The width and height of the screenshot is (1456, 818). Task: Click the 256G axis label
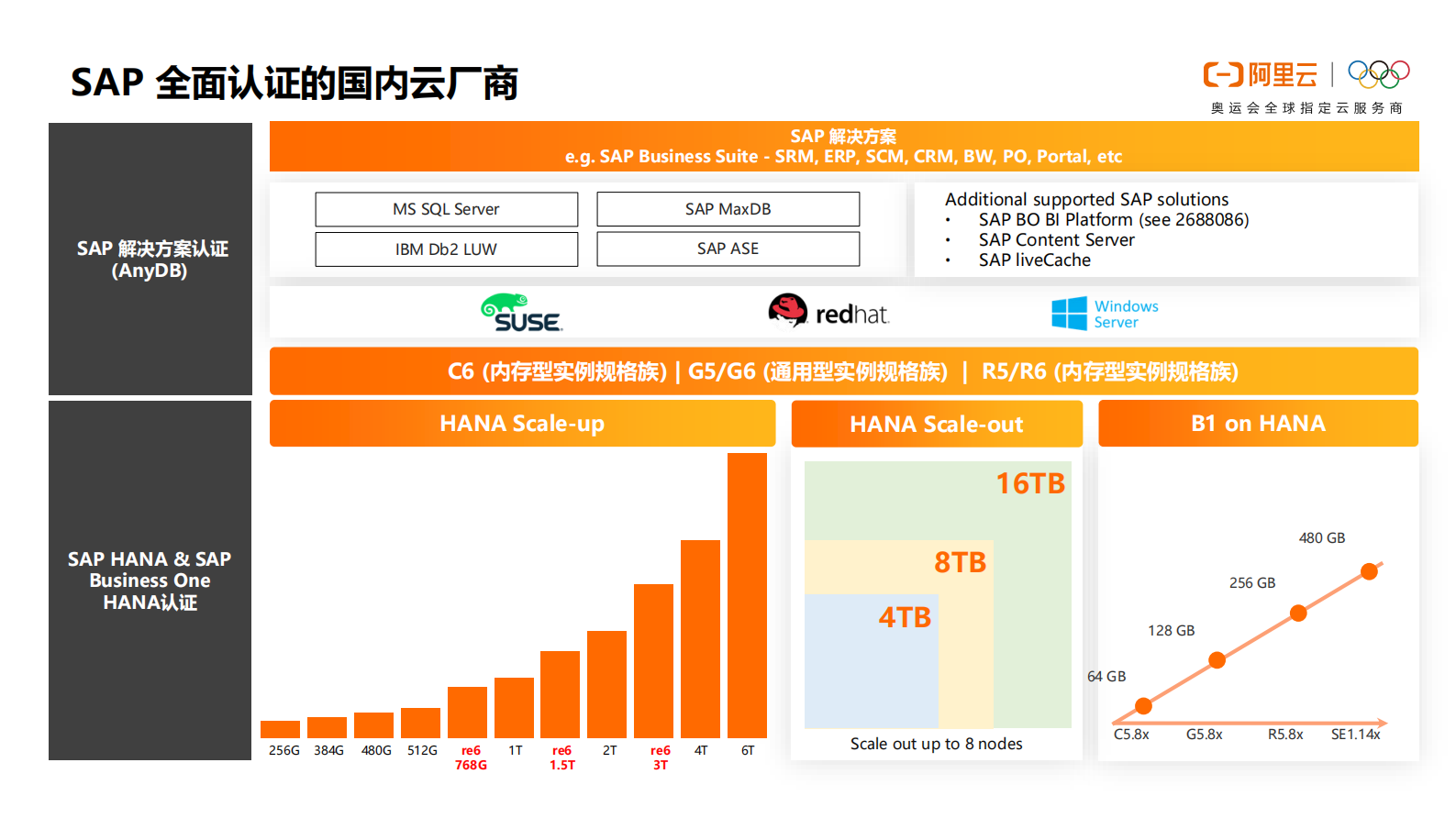pyautogui.click(x=284, y=750)
